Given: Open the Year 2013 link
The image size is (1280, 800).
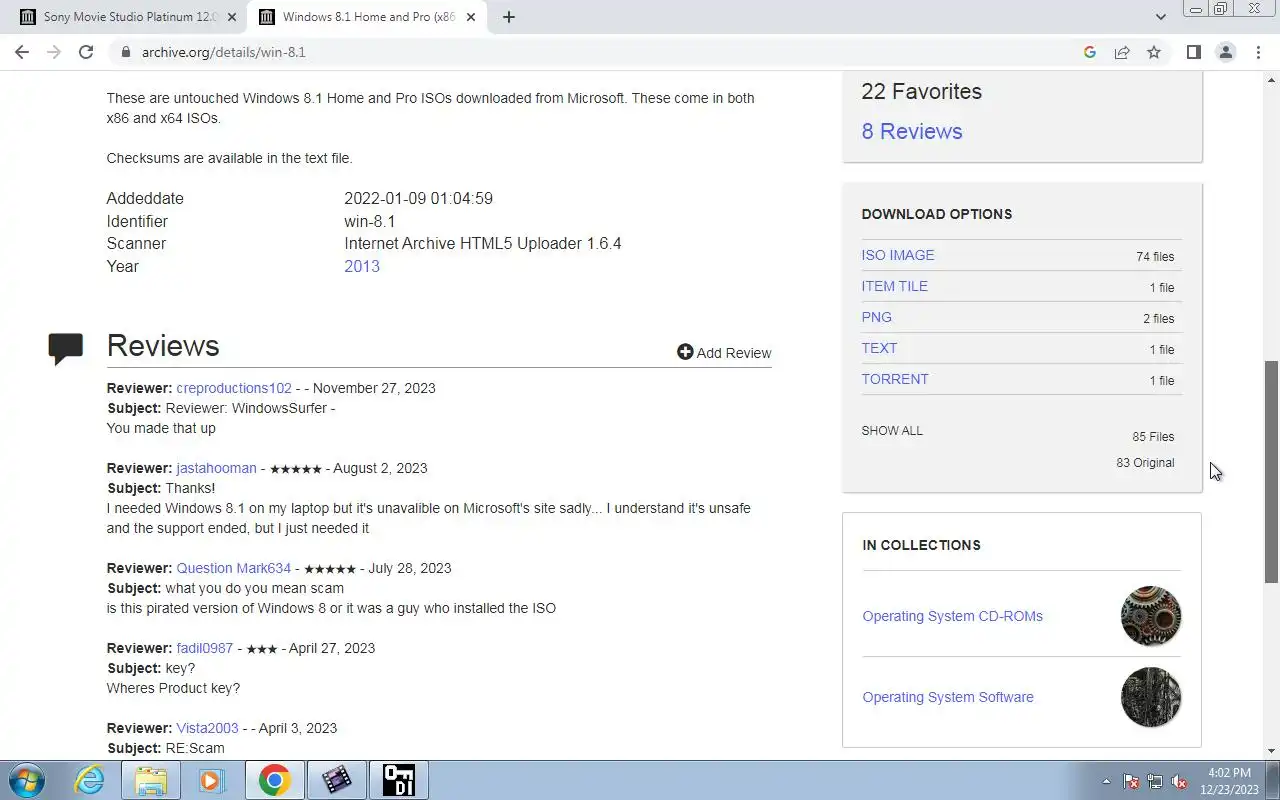Looking at the screenshot, I should [362, 266].
